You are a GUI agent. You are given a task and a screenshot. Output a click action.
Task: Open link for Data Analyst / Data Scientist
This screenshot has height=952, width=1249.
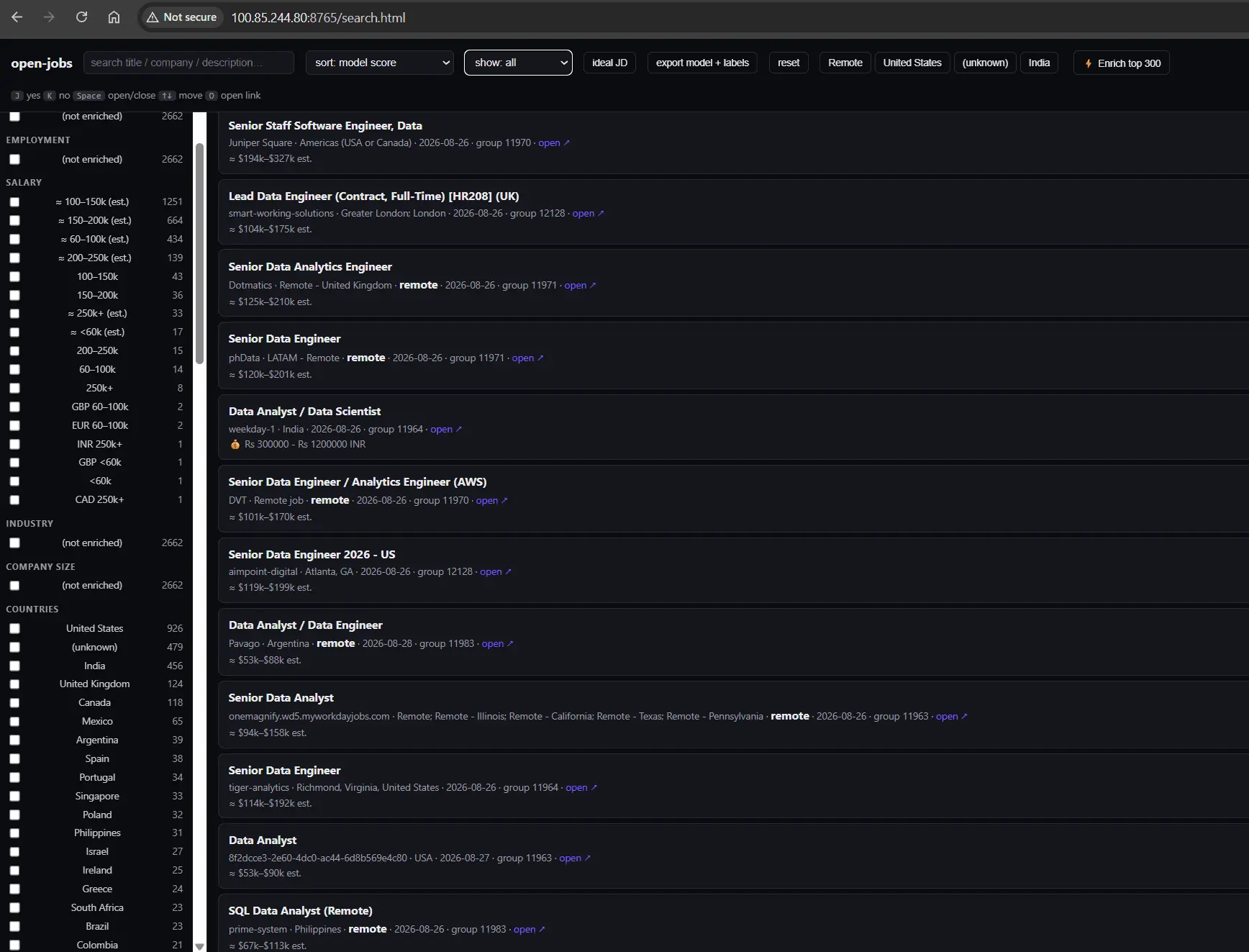(x=446, y=429)
